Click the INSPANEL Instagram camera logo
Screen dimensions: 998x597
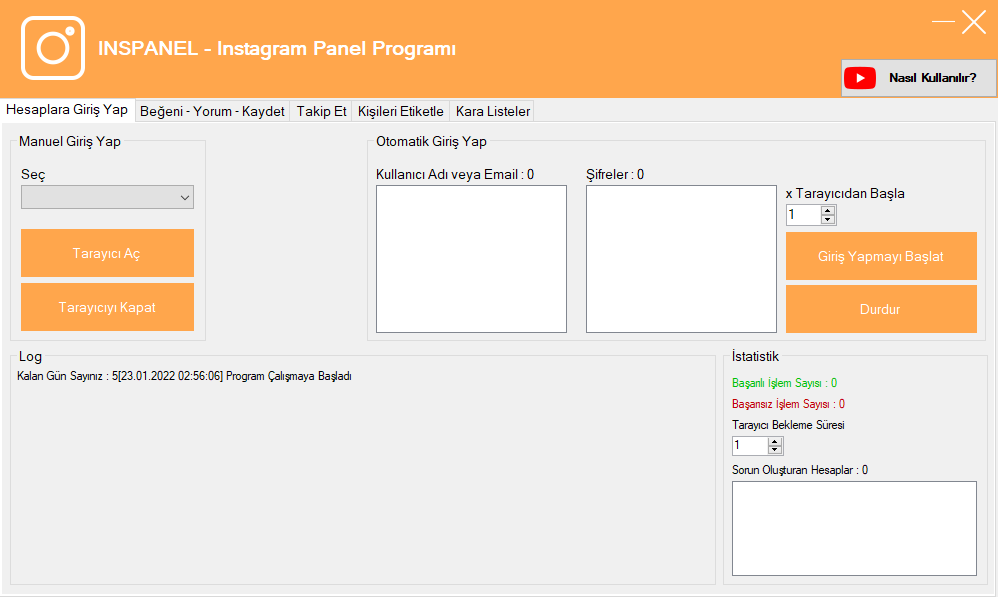click(x=53, y=48)
